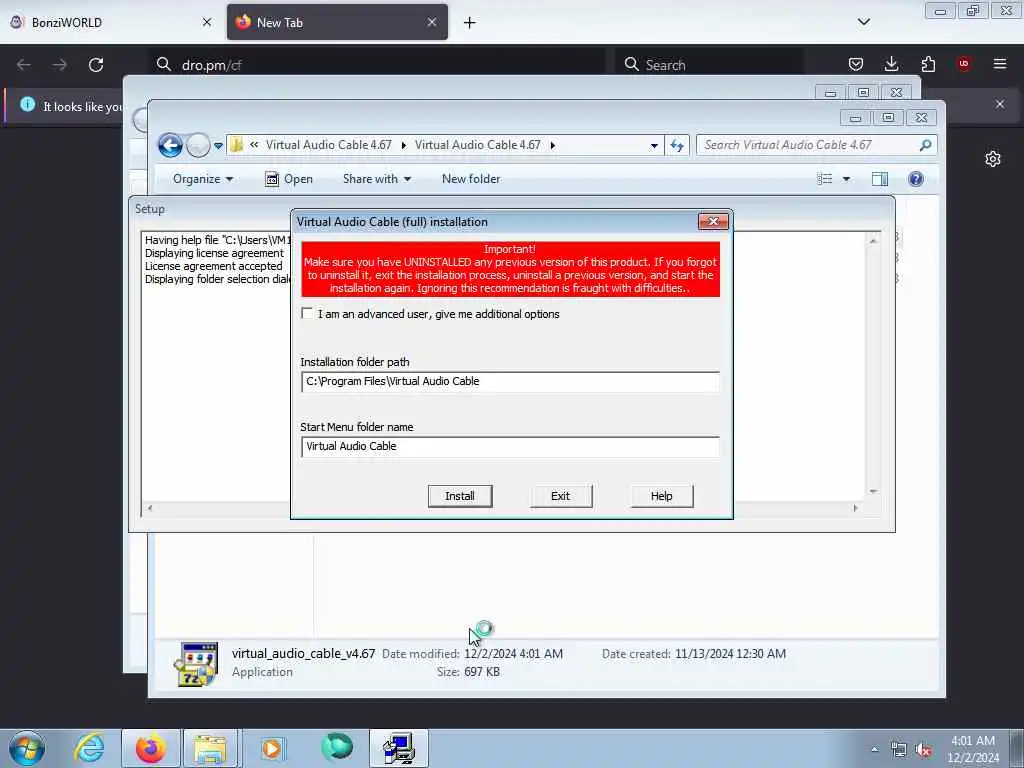The image size is (1024, 768).
Task: Click the double chevron in the address bar
Action: pos(254,145)
